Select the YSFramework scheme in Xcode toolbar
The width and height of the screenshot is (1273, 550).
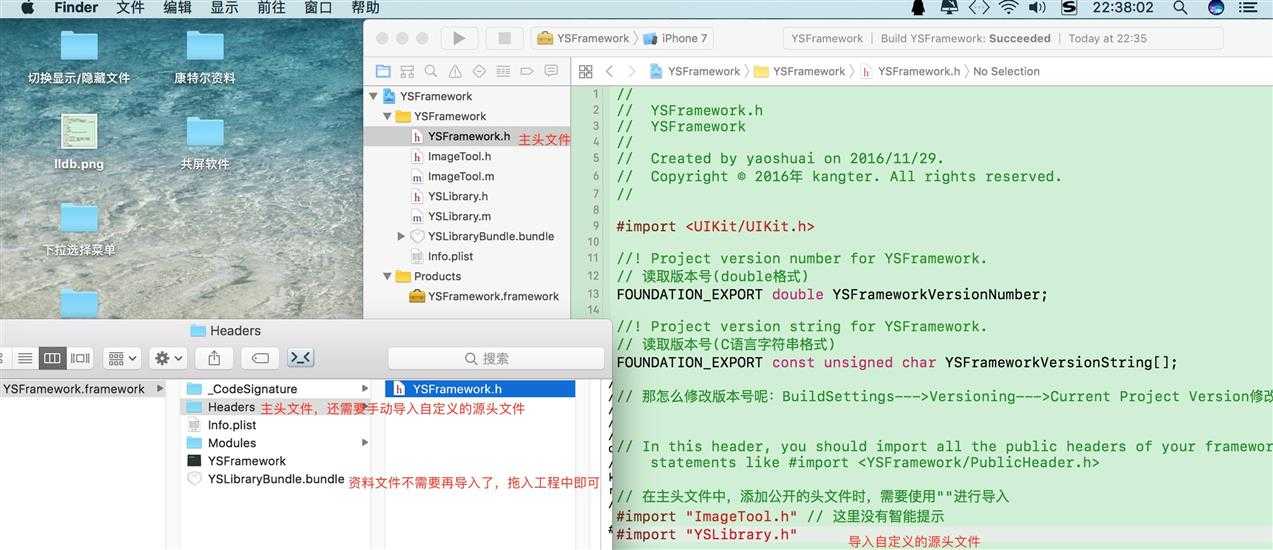tap(583, 38)
